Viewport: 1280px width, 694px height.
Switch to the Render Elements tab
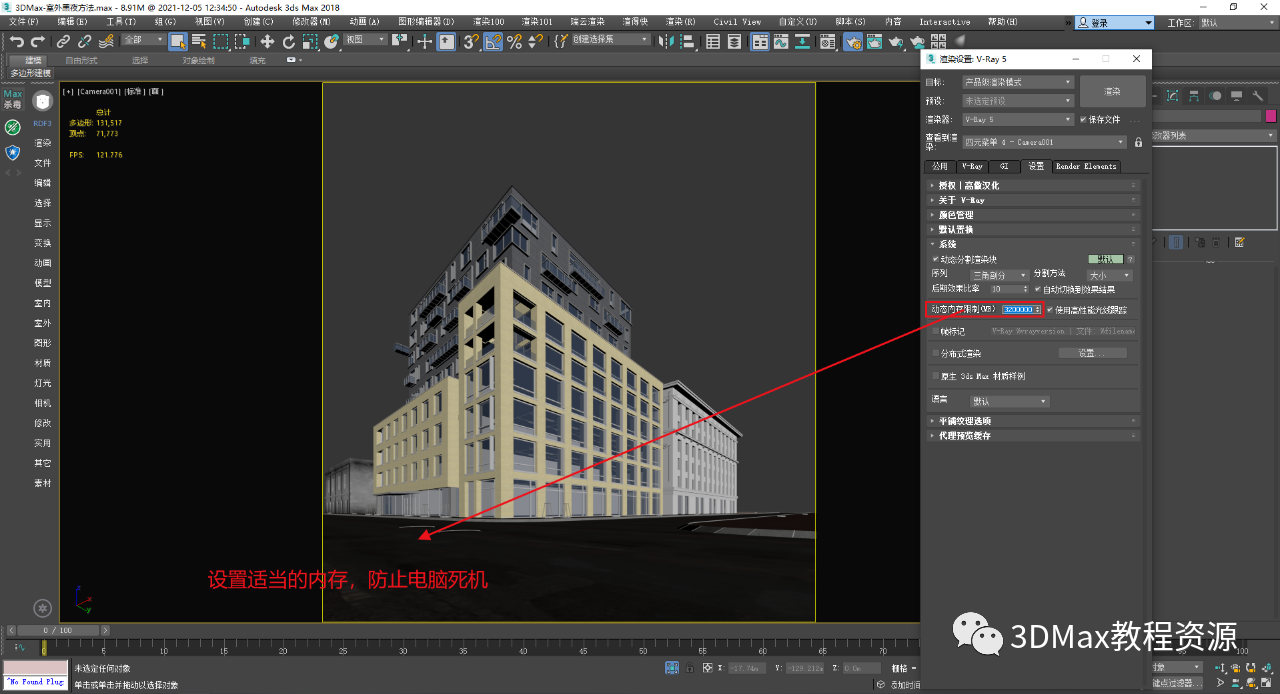[1084, 167]
